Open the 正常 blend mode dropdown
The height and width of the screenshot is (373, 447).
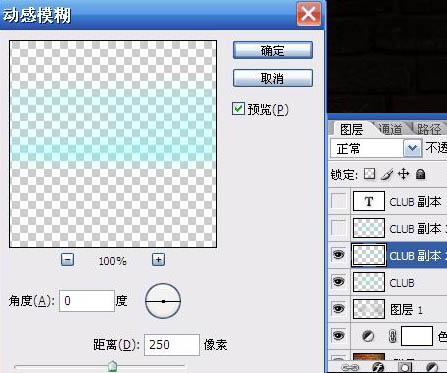coord(412,148)
